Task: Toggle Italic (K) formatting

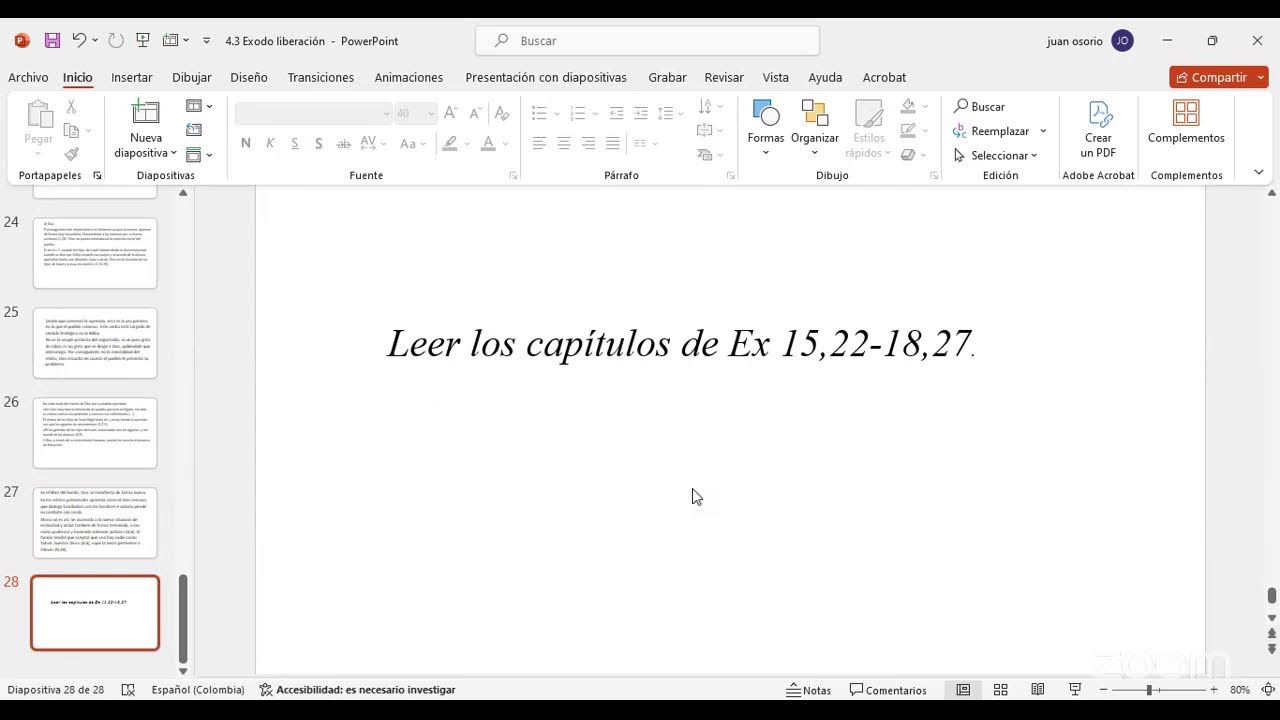Action: 270,143
